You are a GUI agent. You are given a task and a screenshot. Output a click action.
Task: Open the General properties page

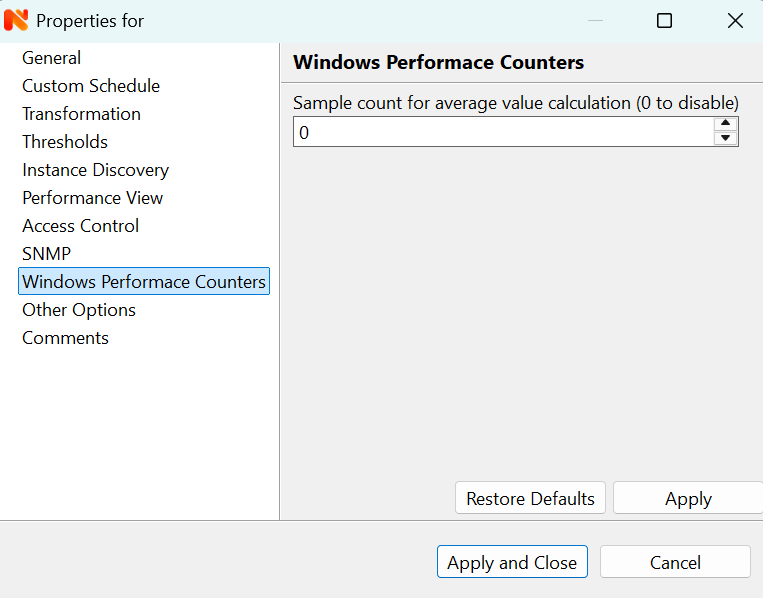52,58
